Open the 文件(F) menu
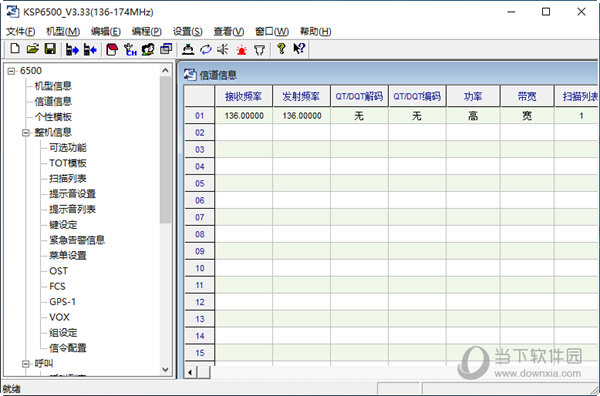This screenshot has height=396, width=600. (21, 31)
